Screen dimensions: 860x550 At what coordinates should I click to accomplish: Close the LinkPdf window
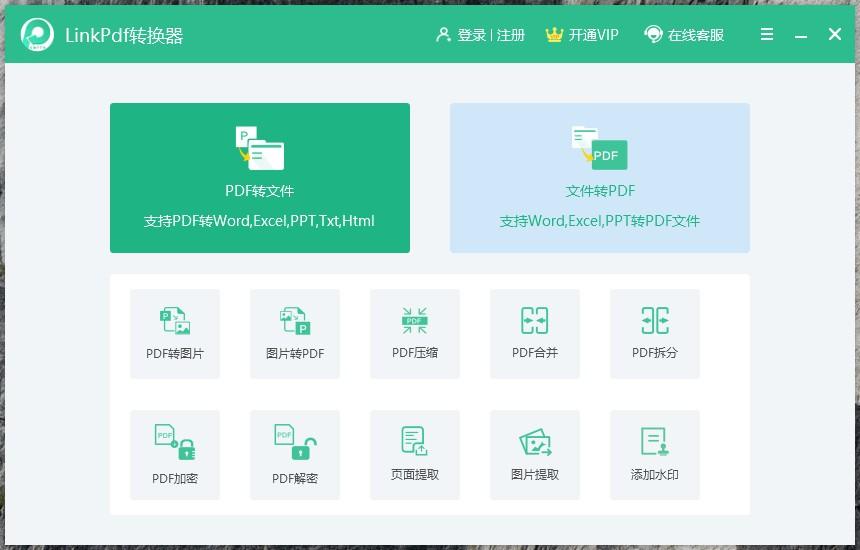[x=835, y=35]
